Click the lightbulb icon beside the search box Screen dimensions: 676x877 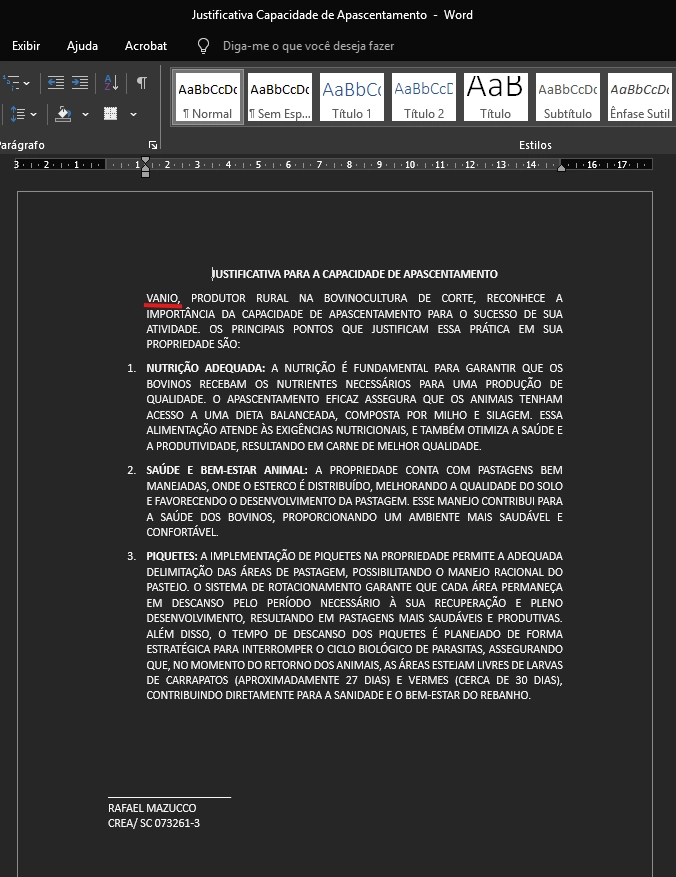click(204, 46)
